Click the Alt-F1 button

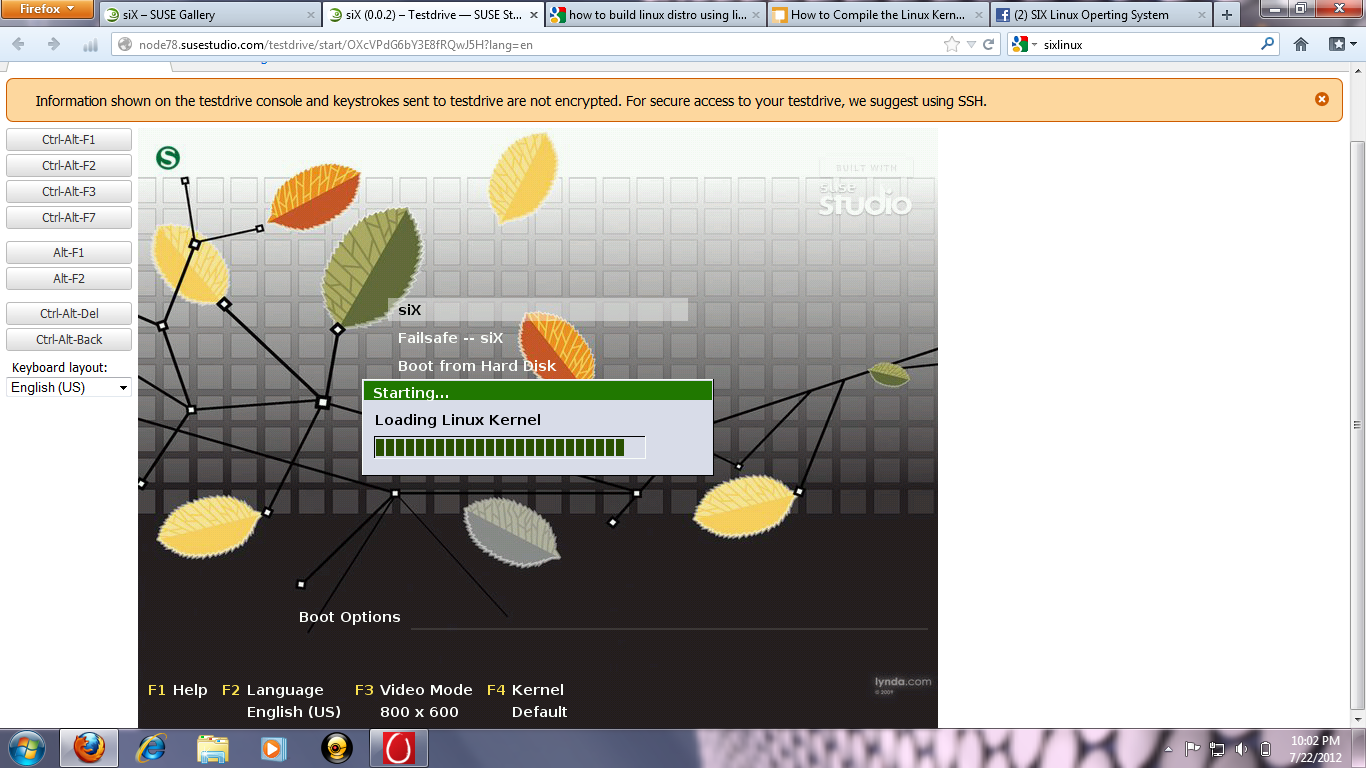click(69, 252)
